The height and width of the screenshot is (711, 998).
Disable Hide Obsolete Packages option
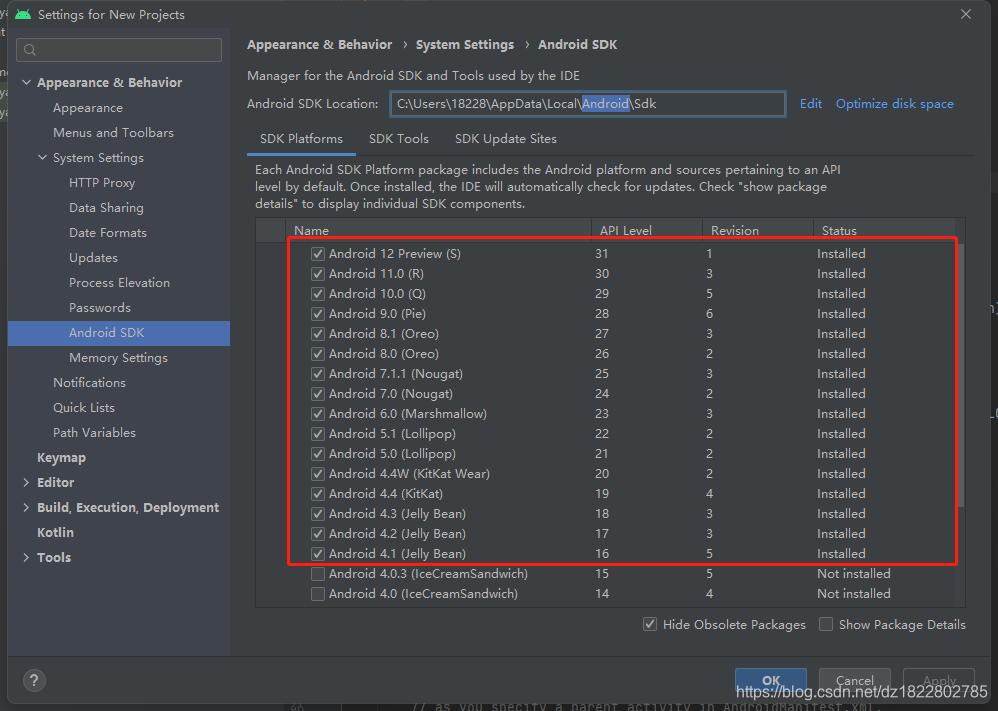pyautogui.click(x=650, y=624)
